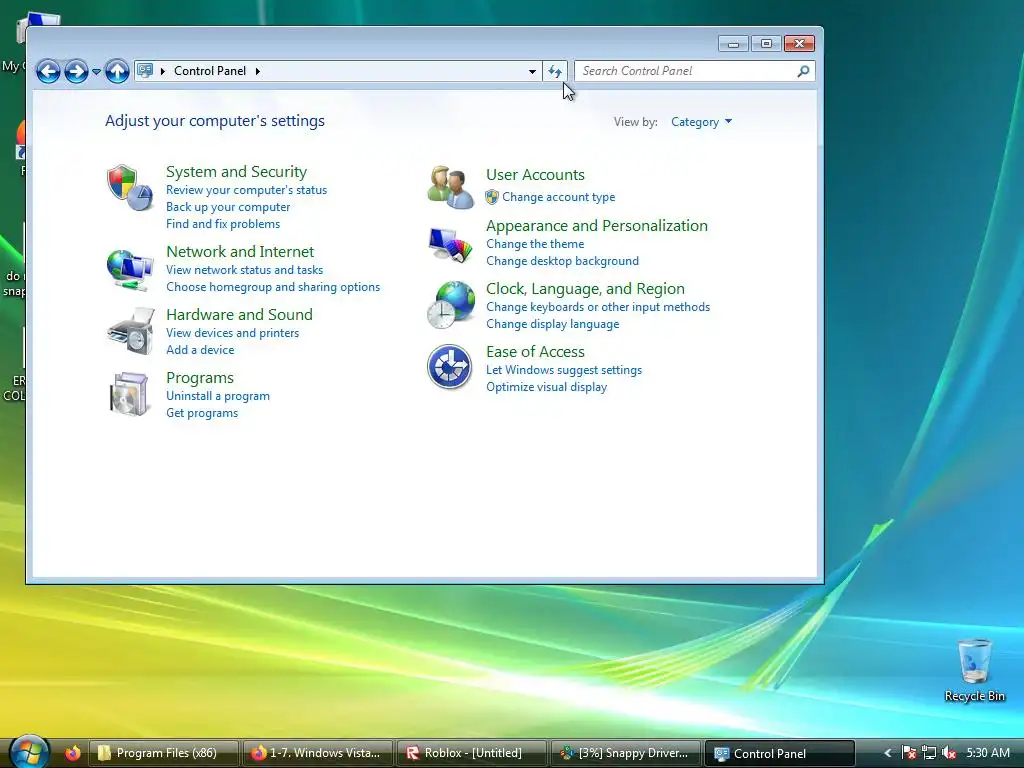
Task: Open View network status and tasks
Action: pyautogui.click(x=244, y=270)
